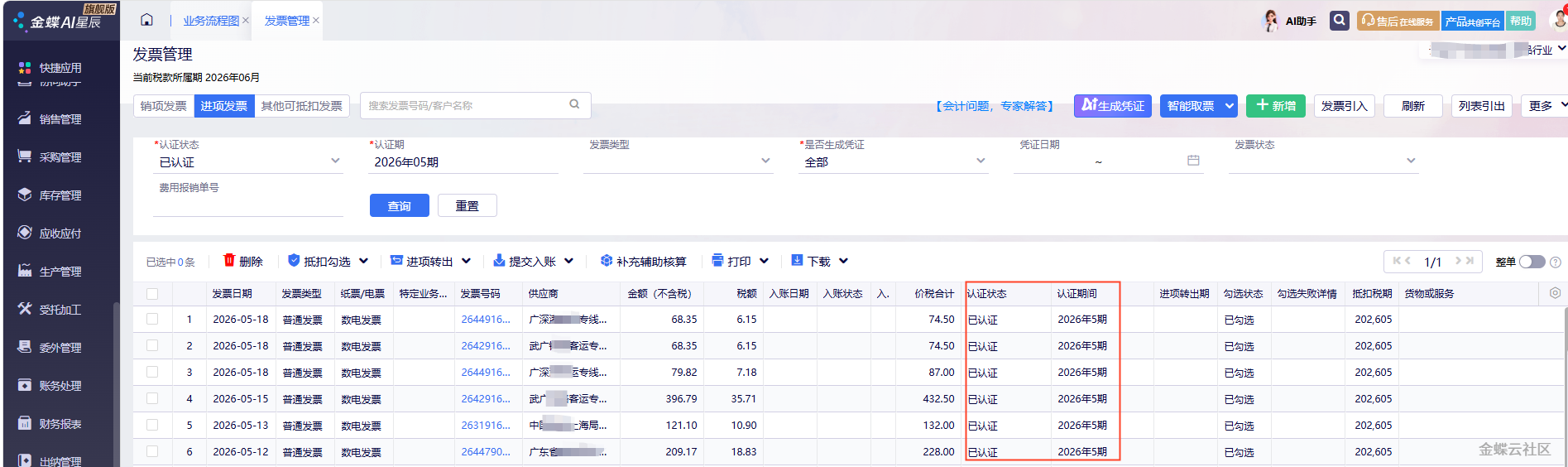The width and height of the screenshot is (1568, 467).
Task: Expand the 发票类型 dropdown
Action: [x=765, y=161]
